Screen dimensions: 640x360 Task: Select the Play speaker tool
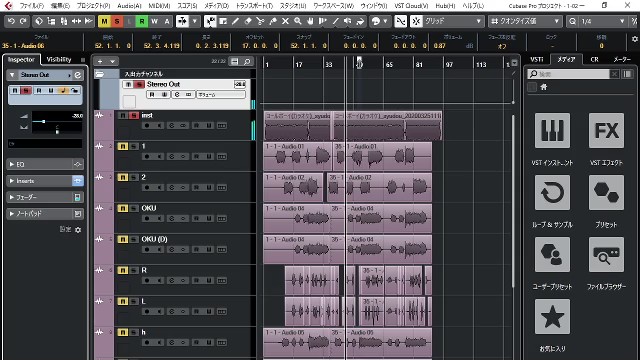point(348,21)
